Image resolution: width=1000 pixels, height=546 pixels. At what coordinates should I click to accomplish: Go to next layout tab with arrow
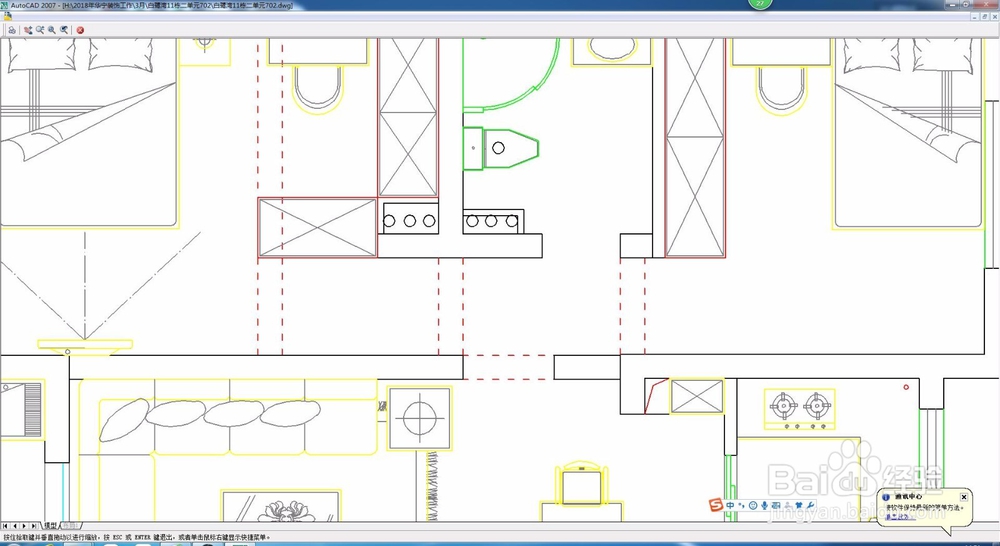[x=24, y=526]
